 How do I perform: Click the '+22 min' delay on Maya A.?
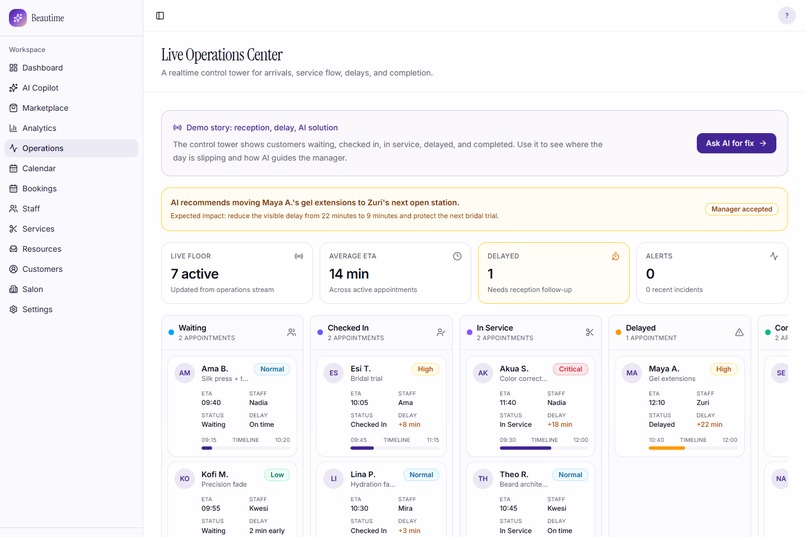(709, 424)
